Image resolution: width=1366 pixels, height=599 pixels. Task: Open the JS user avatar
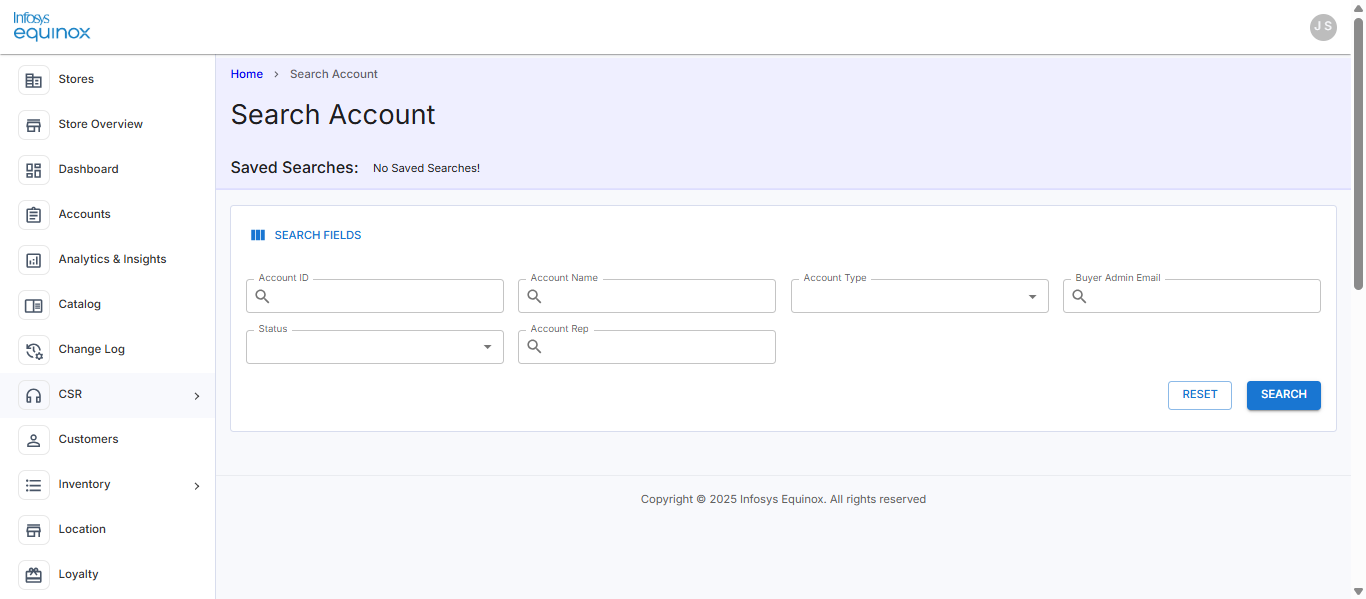(1323, 27)
